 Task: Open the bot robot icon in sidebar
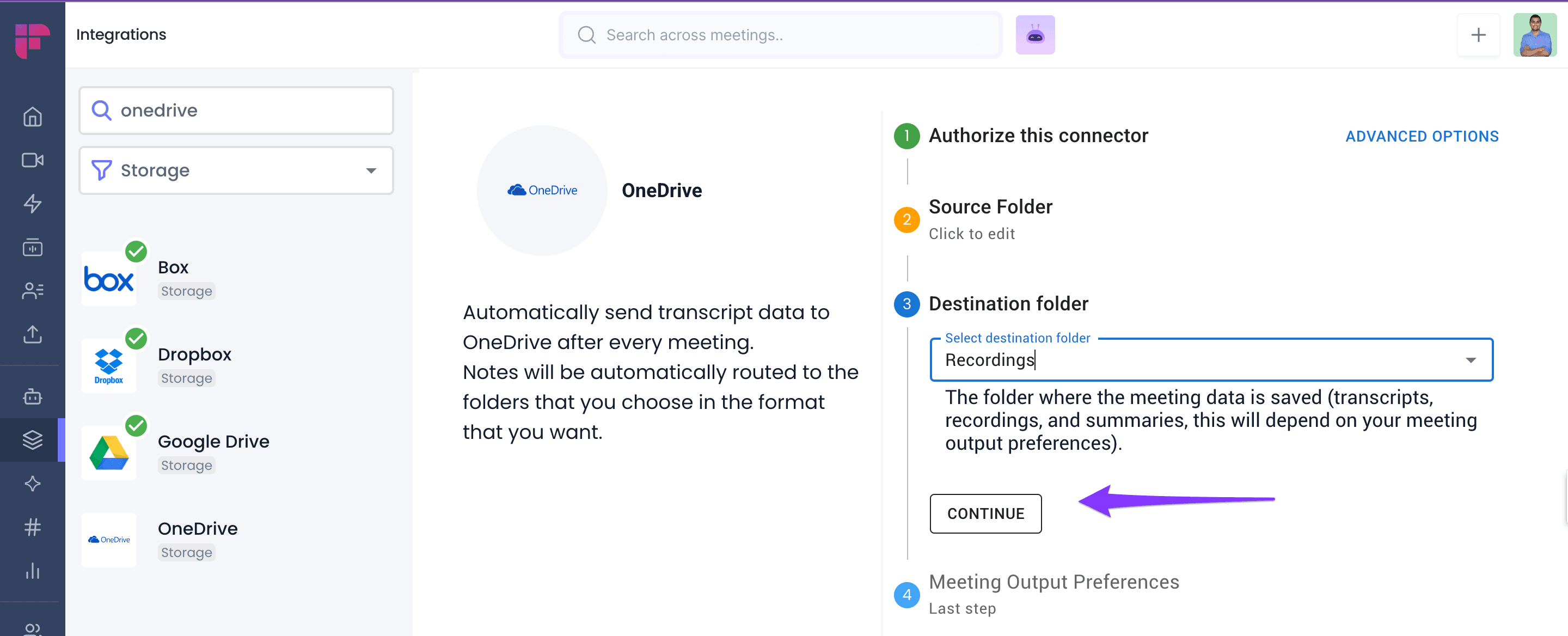32,396
